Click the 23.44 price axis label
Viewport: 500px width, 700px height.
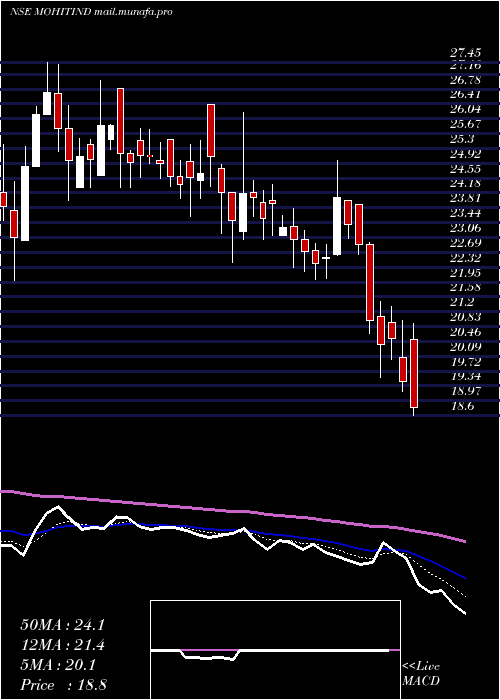[467, 213]
